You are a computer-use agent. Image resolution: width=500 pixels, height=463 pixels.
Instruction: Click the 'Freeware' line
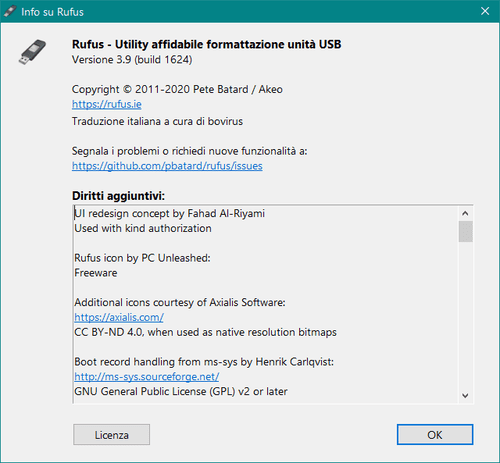click(x=96, y=273)
